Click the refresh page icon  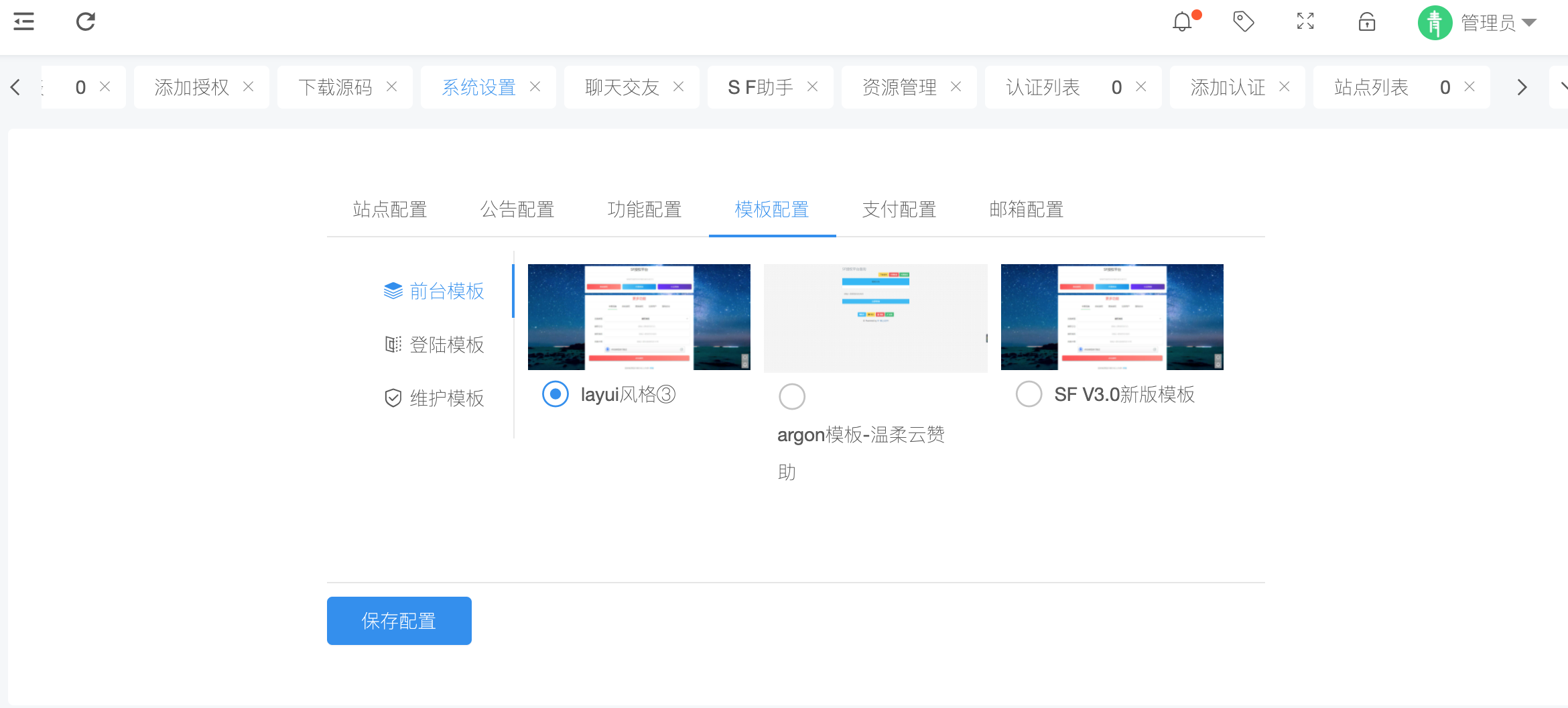point(86,22)
